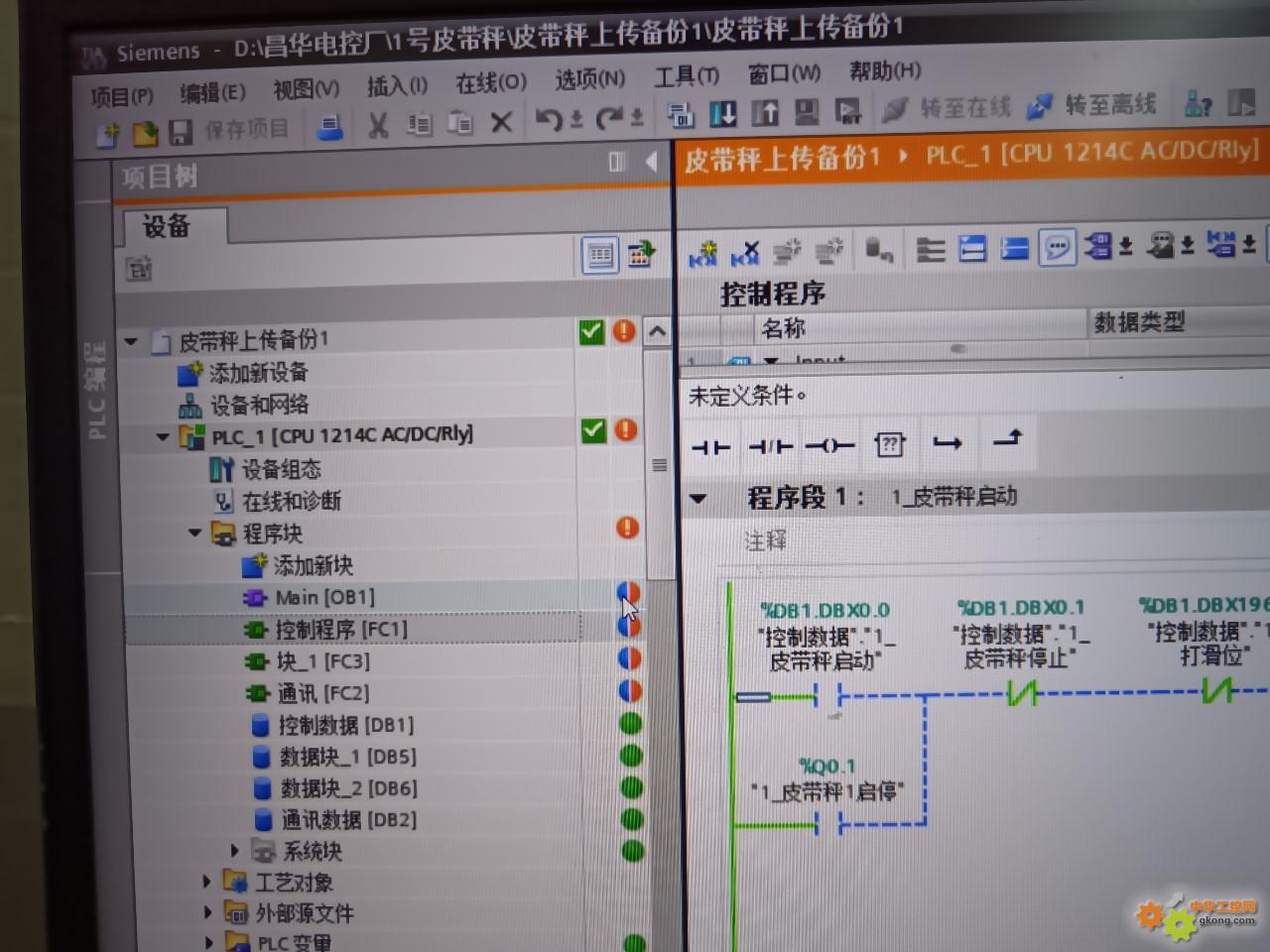The height and width of the screenshot is (952, 1270).
Task: Delete with the X toolbar icon
Action: coord(502,122)
